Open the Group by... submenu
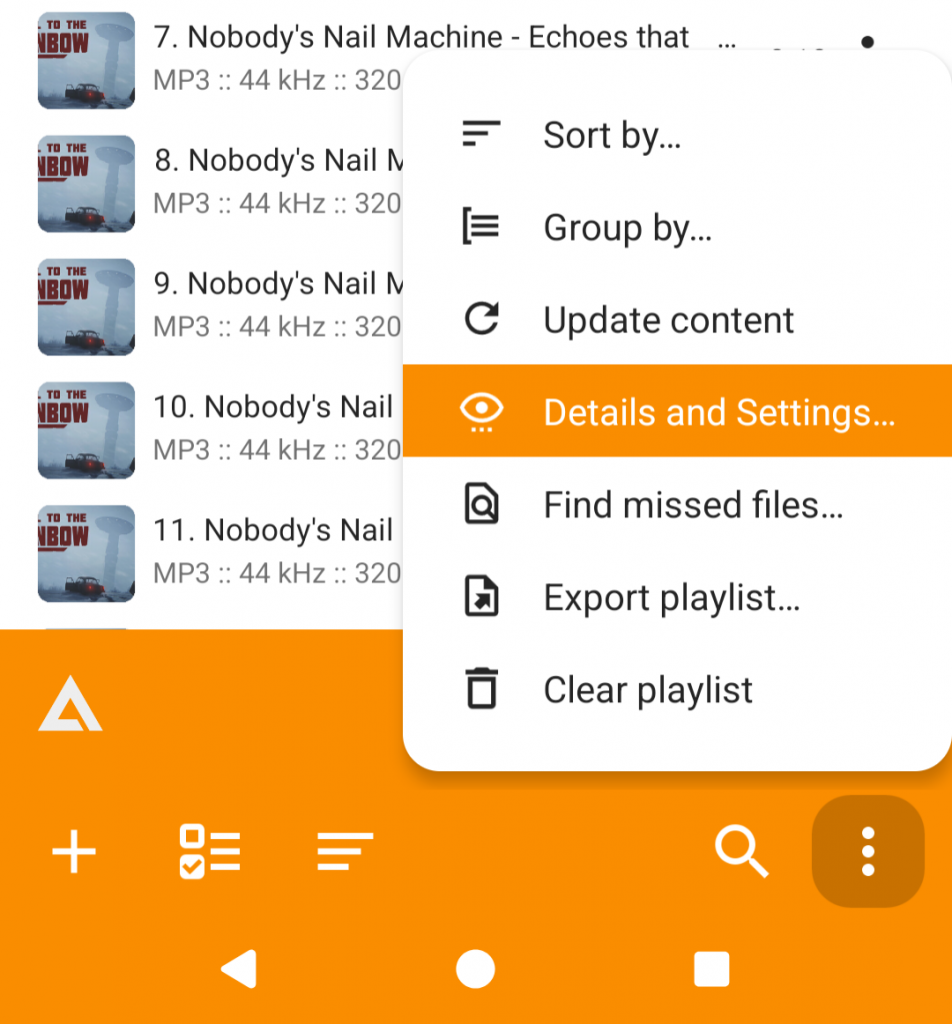The width and height of the screenshot is (952, 1024). click(x=627, y=228)
